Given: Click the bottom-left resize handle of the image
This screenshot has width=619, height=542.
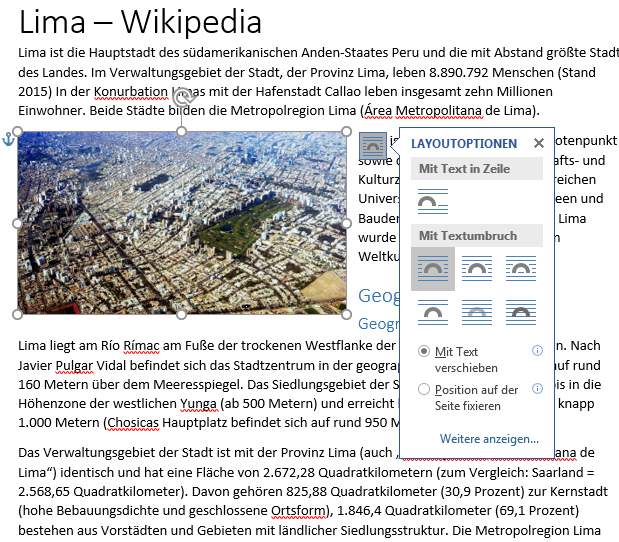Looking at the screenshot, I should 18,315.
